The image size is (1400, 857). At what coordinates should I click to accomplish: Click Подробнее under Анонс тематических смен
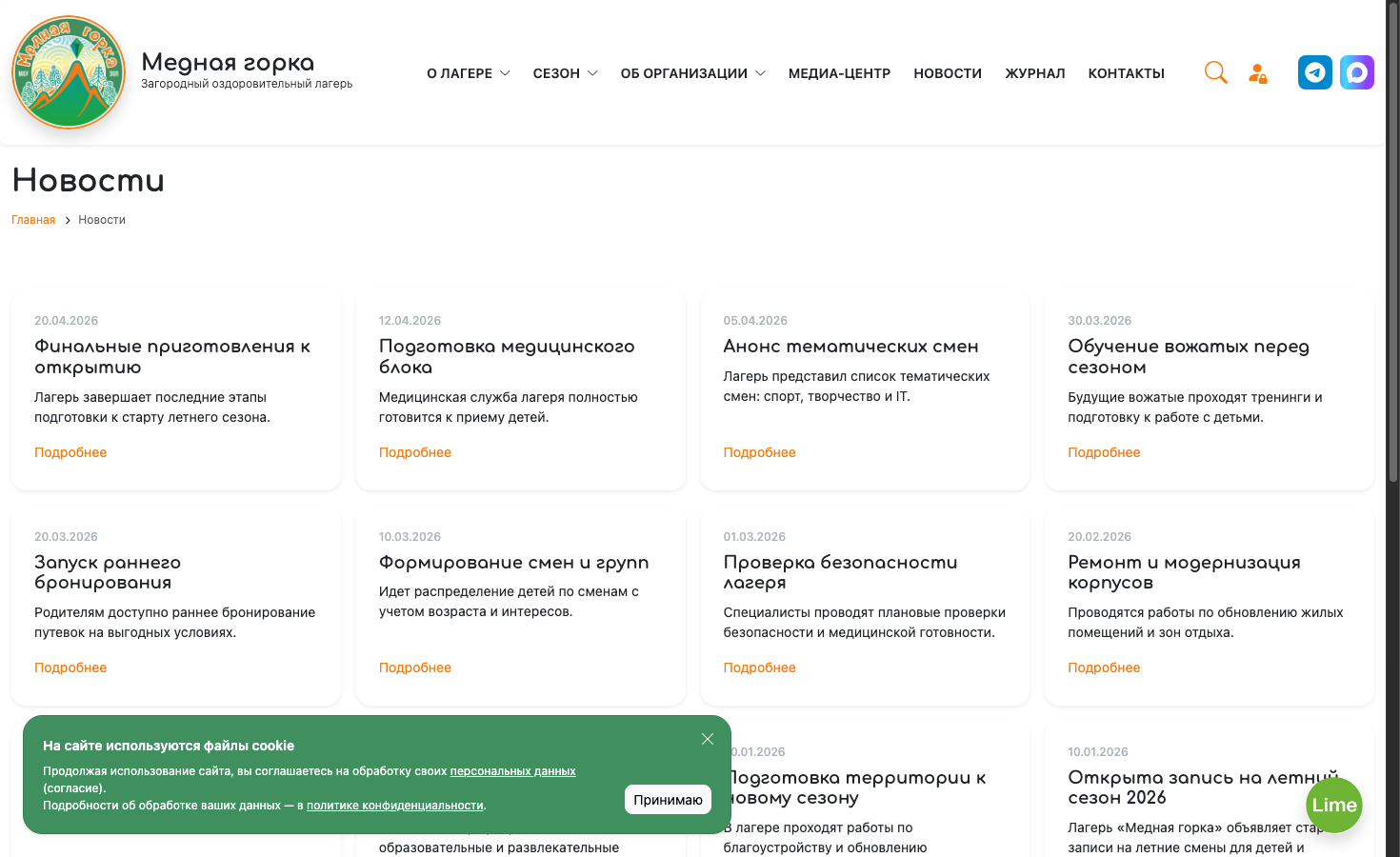pyautogui.click(x=759, y=452)
